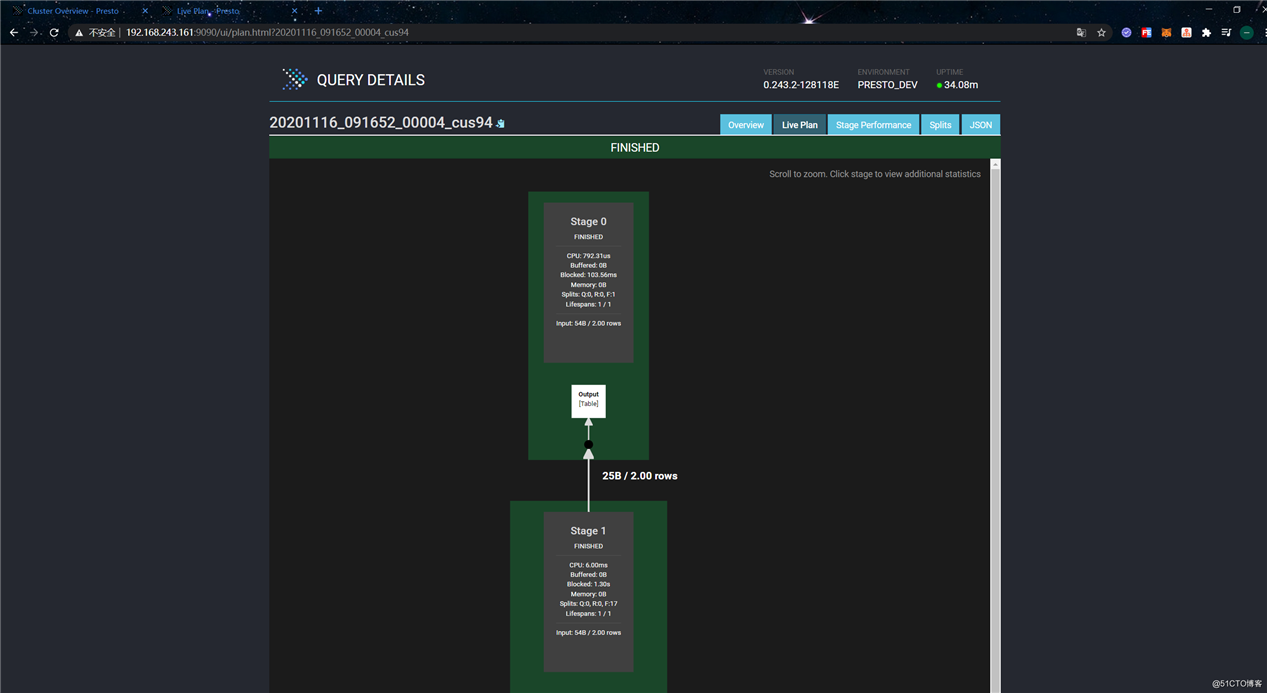Open a new browser tab

[318, 11]
